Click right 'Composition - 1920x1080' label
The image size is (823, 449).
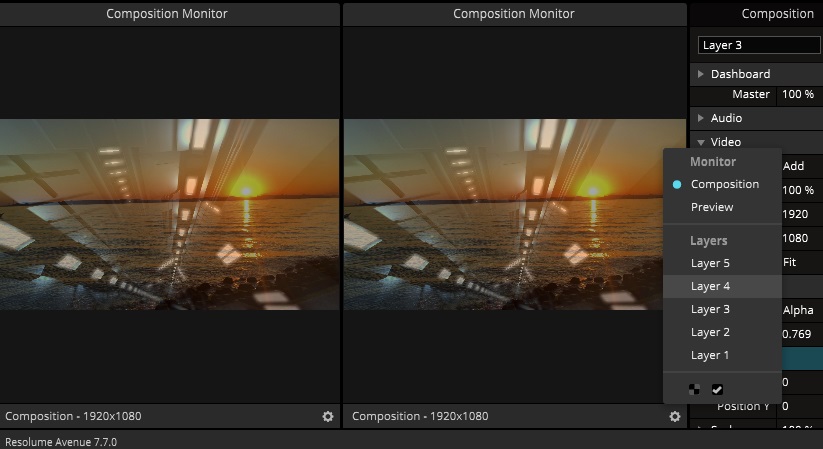click(x=420, y=416)
